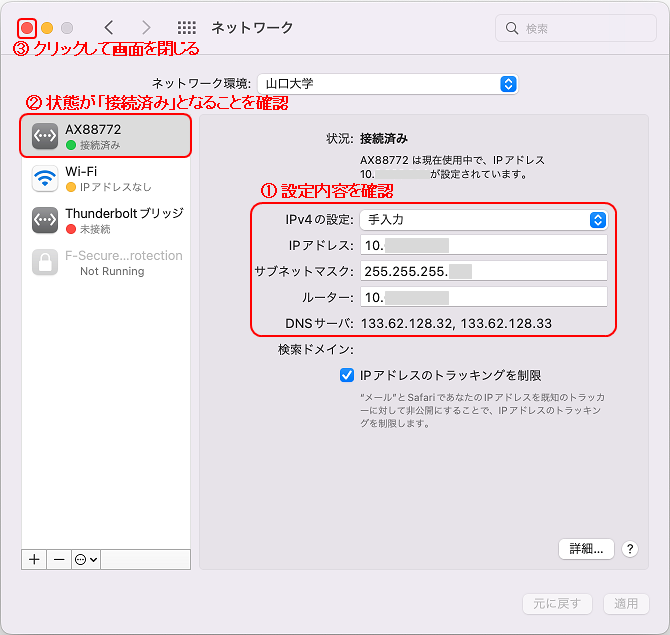Click the 元に戻す revert button
Screen dimensions: 670x635
(x=557, y=604)
